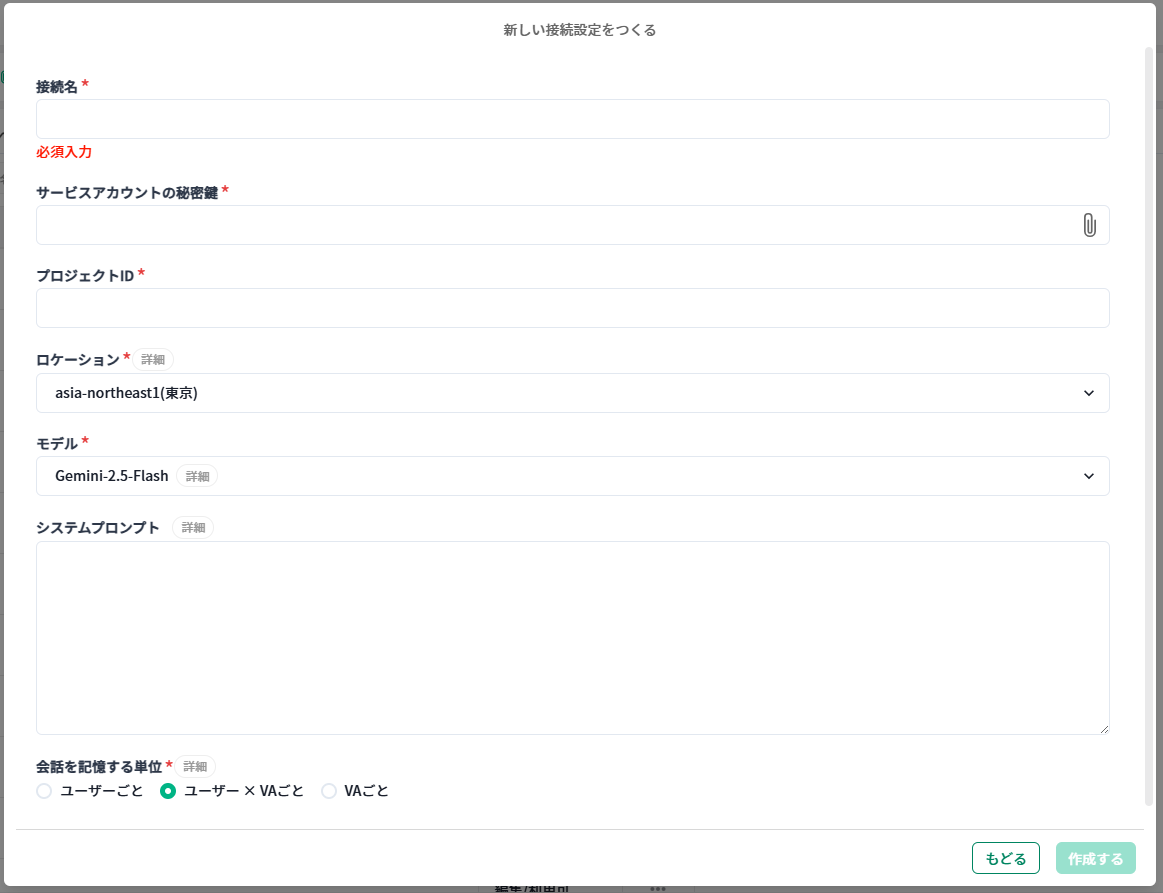1163x893 pixels.
Task: Click the paperclip attach icon for the secret key
Action: (x=1089, y=225)
